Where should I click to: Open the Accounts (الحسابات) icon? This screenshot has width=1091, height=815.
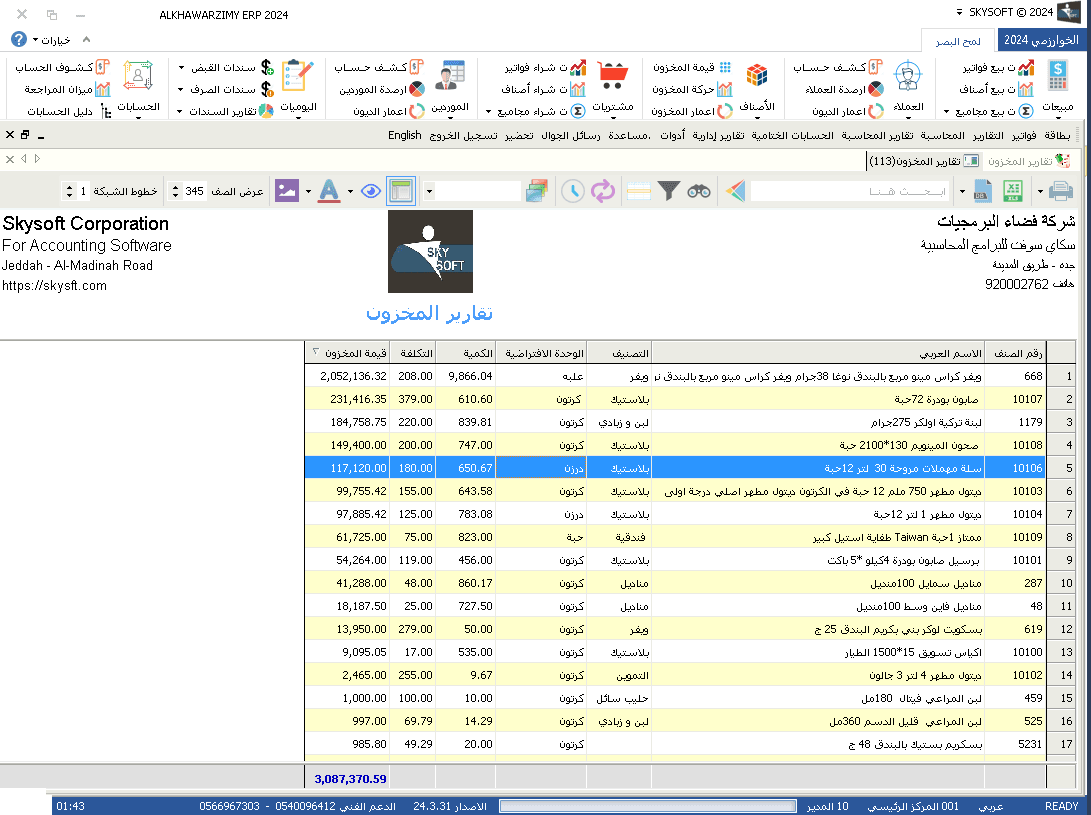tap(138, 75)
